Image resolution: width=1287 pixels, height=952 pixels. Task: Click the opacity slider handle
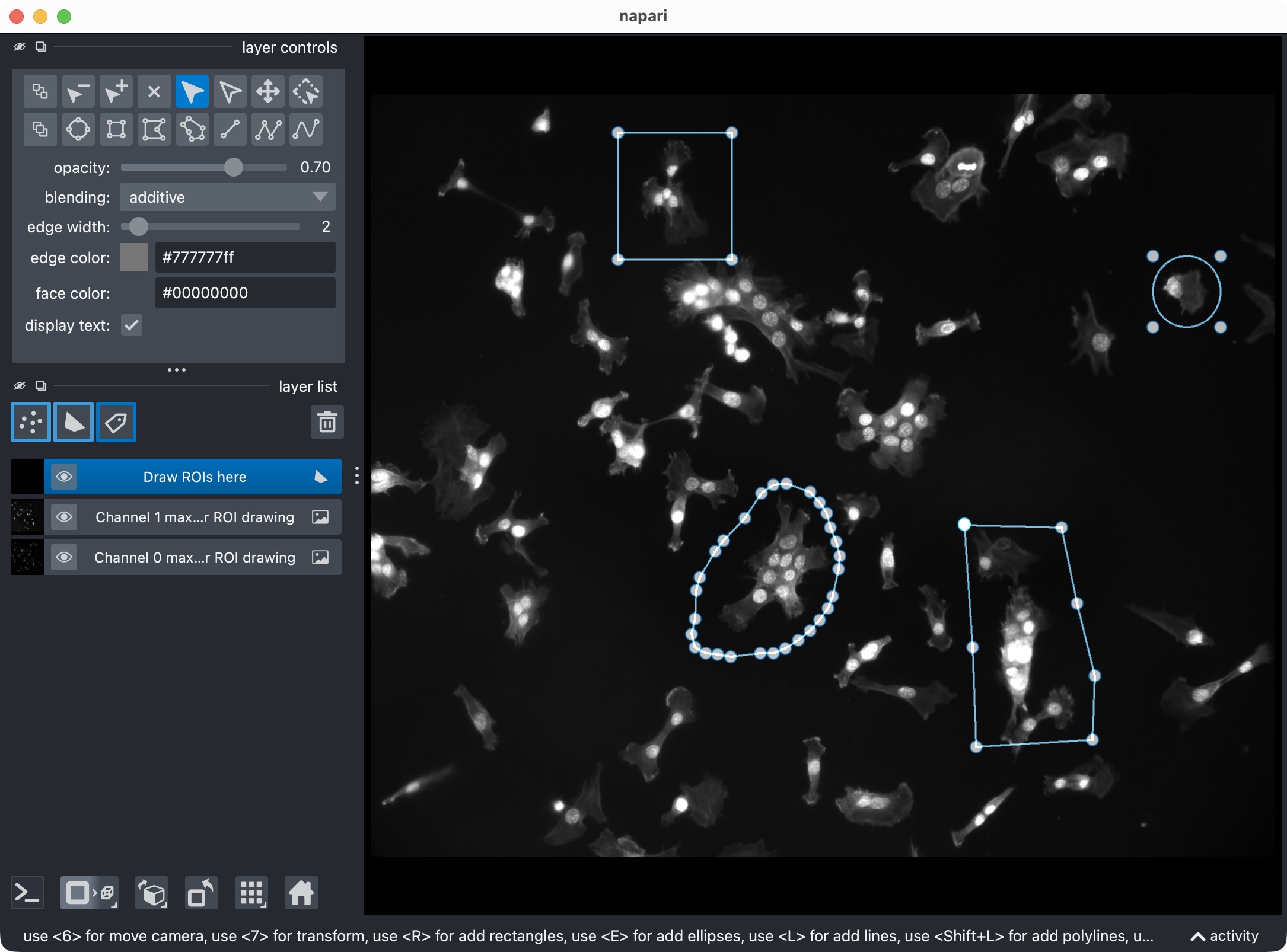(x=234, y=167)
